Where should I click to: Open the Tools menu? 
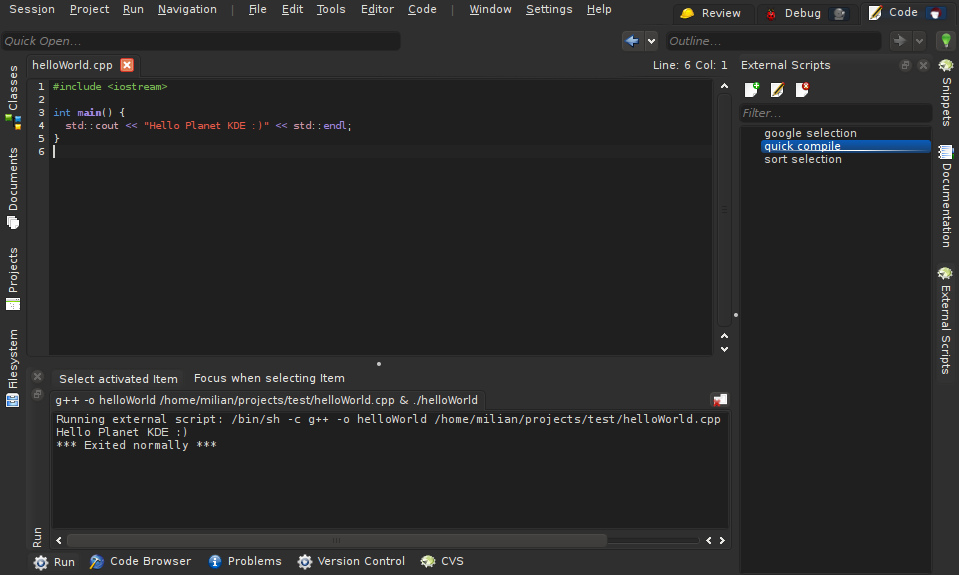(x=331, y=9)
